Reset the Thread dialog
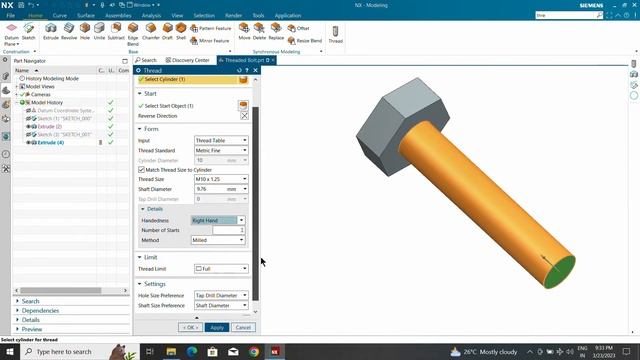This screenshot has height=360, width=640. pos(239,70)
